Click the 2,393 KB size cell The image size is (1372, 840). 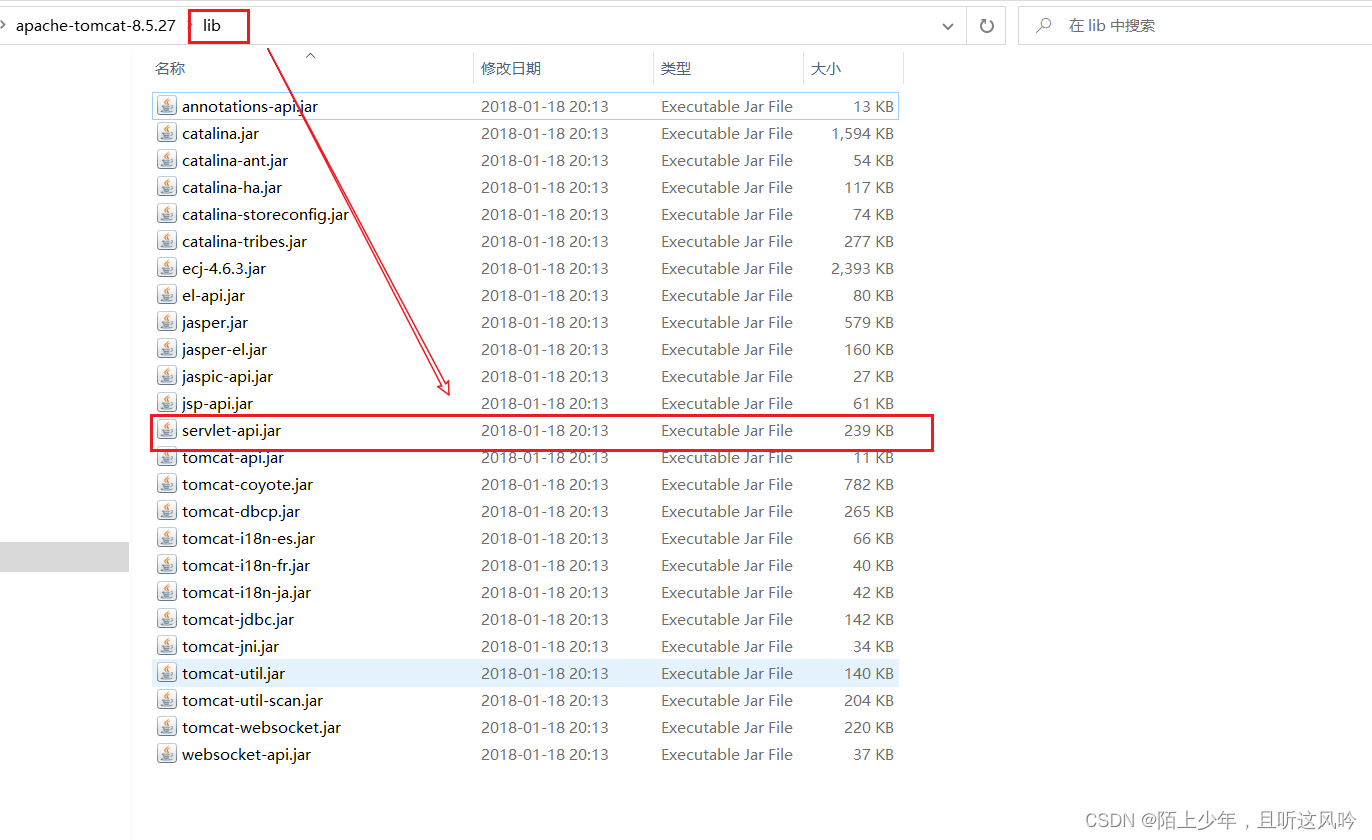862,268
